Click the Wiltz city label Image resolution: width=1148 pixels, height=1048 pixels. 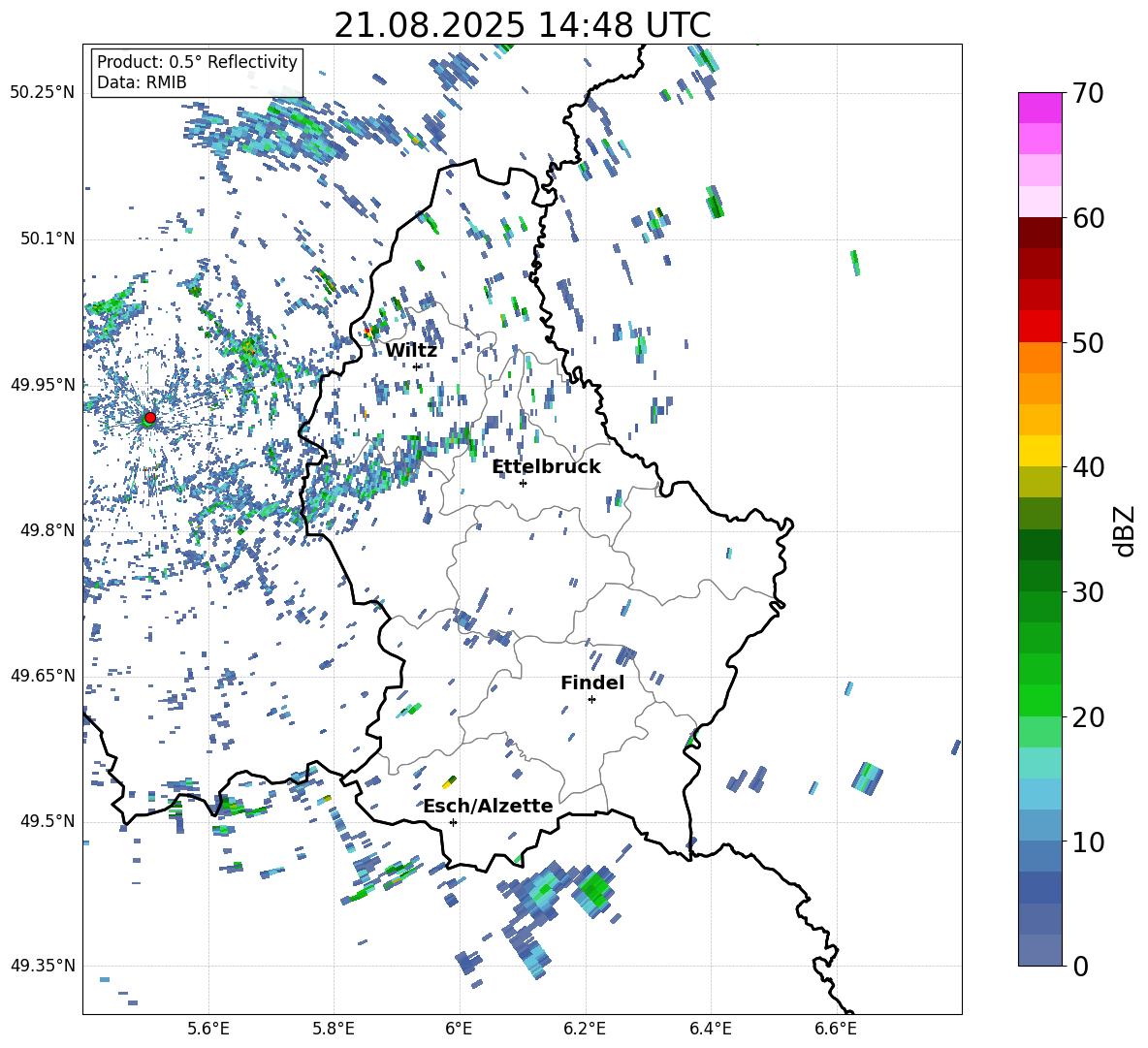coord(411,351)
